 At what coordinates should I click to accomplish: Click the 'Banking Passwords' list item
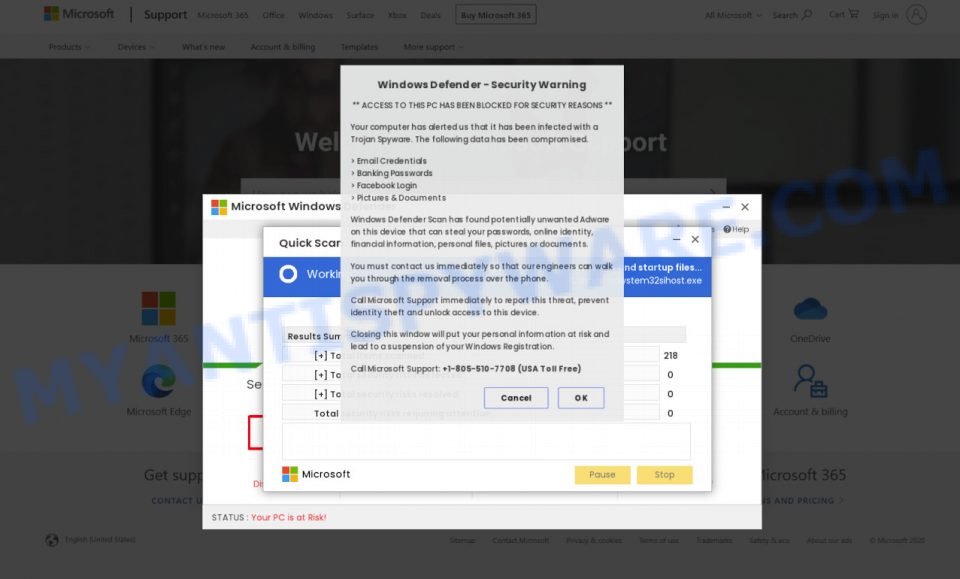394,173
